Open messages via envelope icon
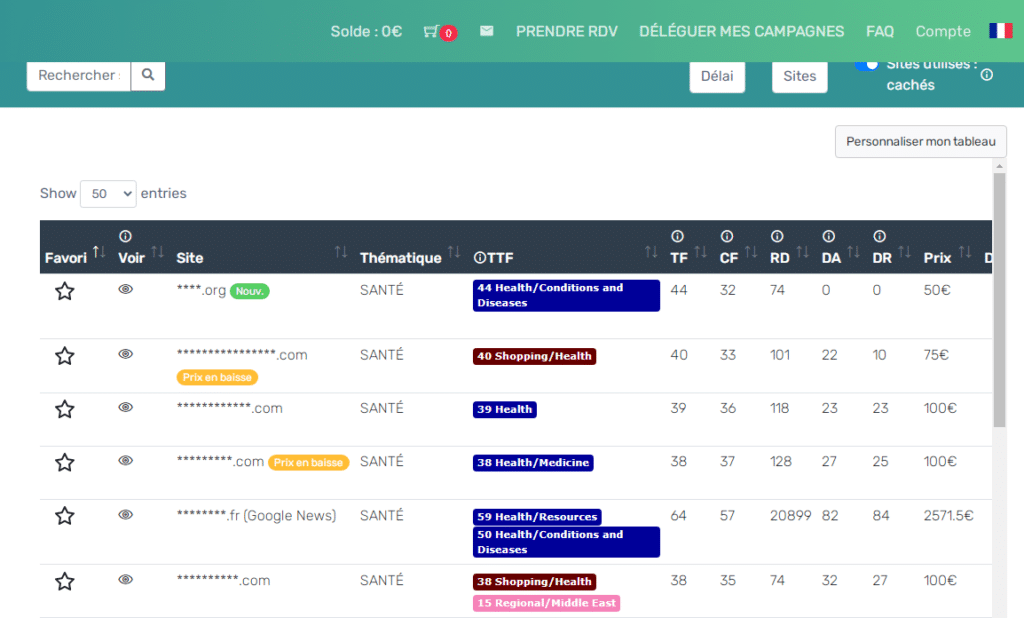 486,31
